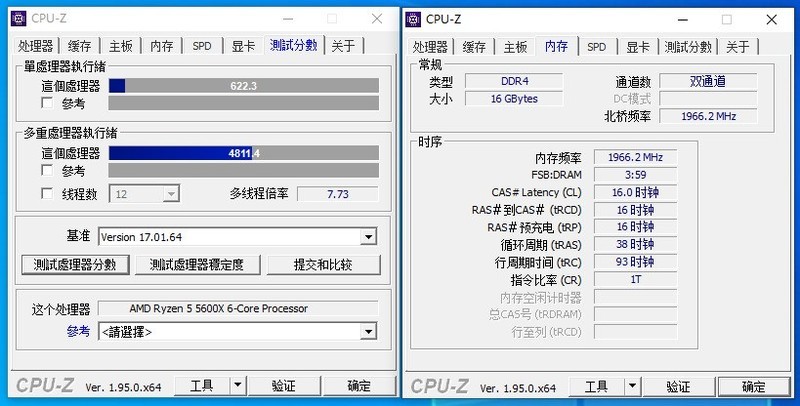Click CPU-Z app icon in left window title bar

click(x=18, y=18)
